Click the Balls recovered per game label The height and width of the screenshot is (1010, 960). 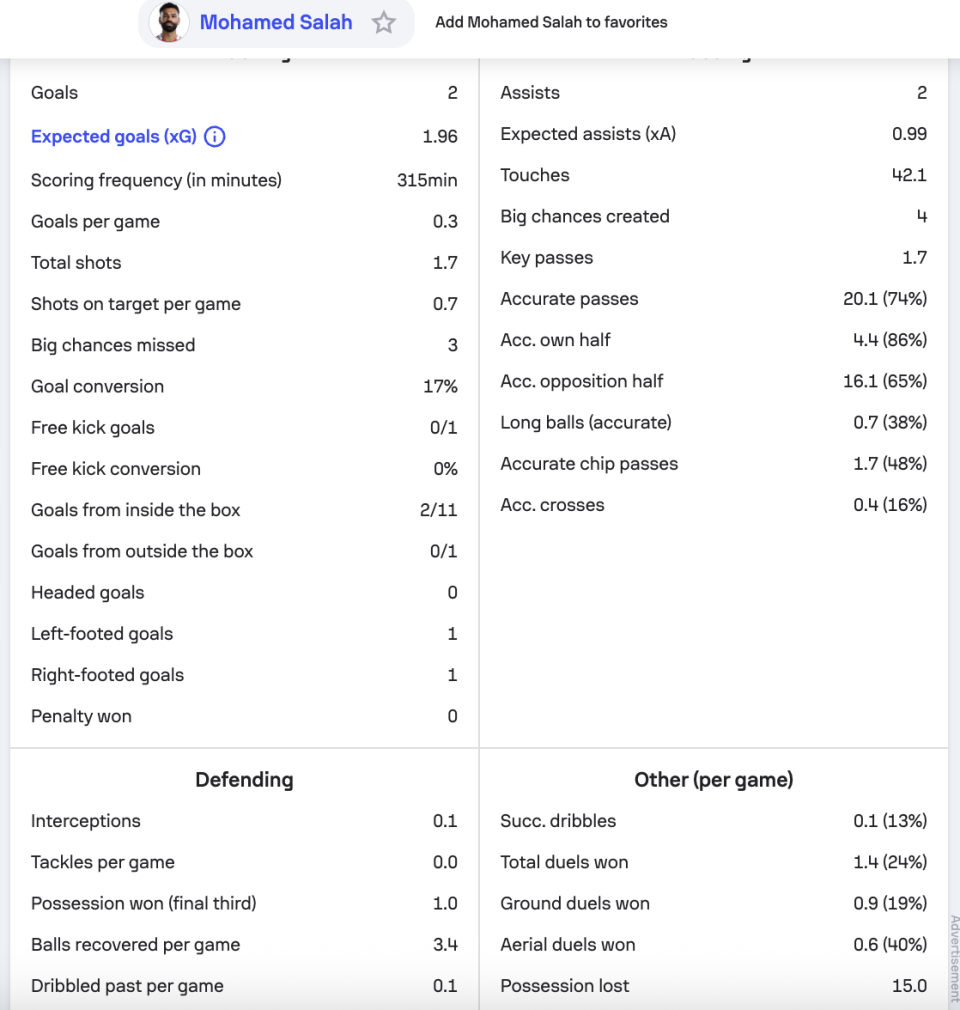[135, 945]
